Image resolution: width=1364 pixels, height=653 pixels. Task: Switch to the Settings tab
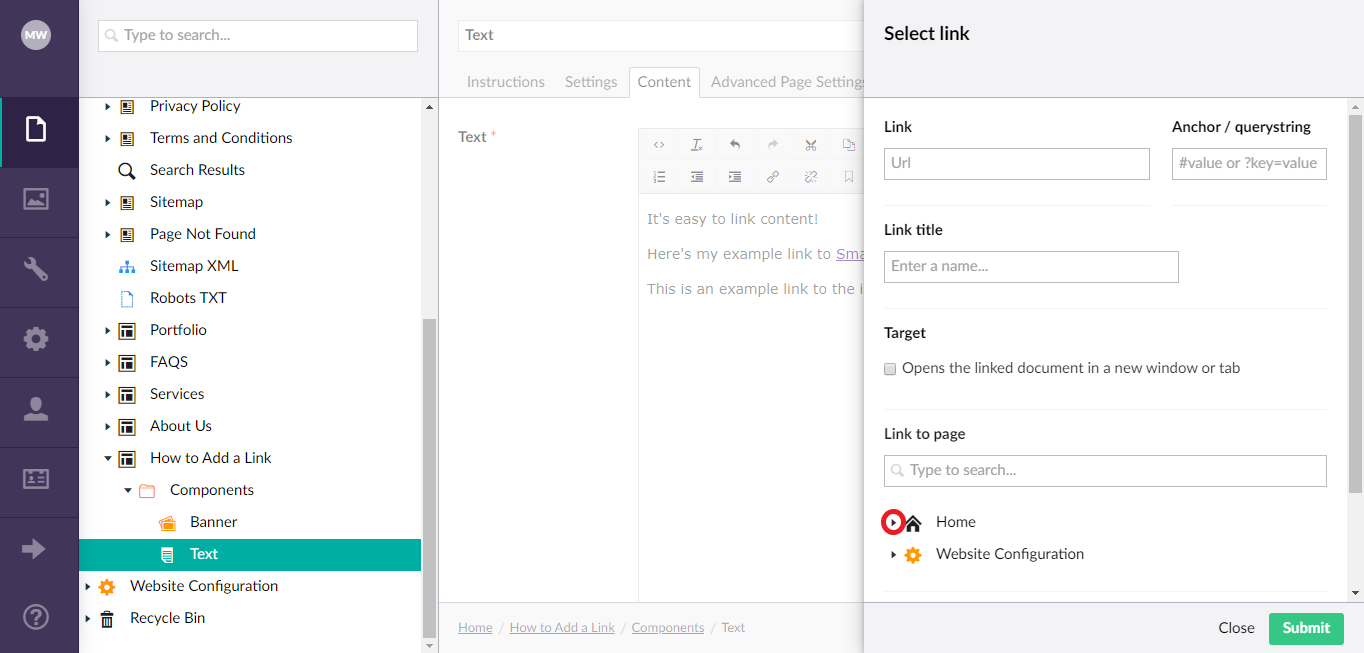point(591,82)
